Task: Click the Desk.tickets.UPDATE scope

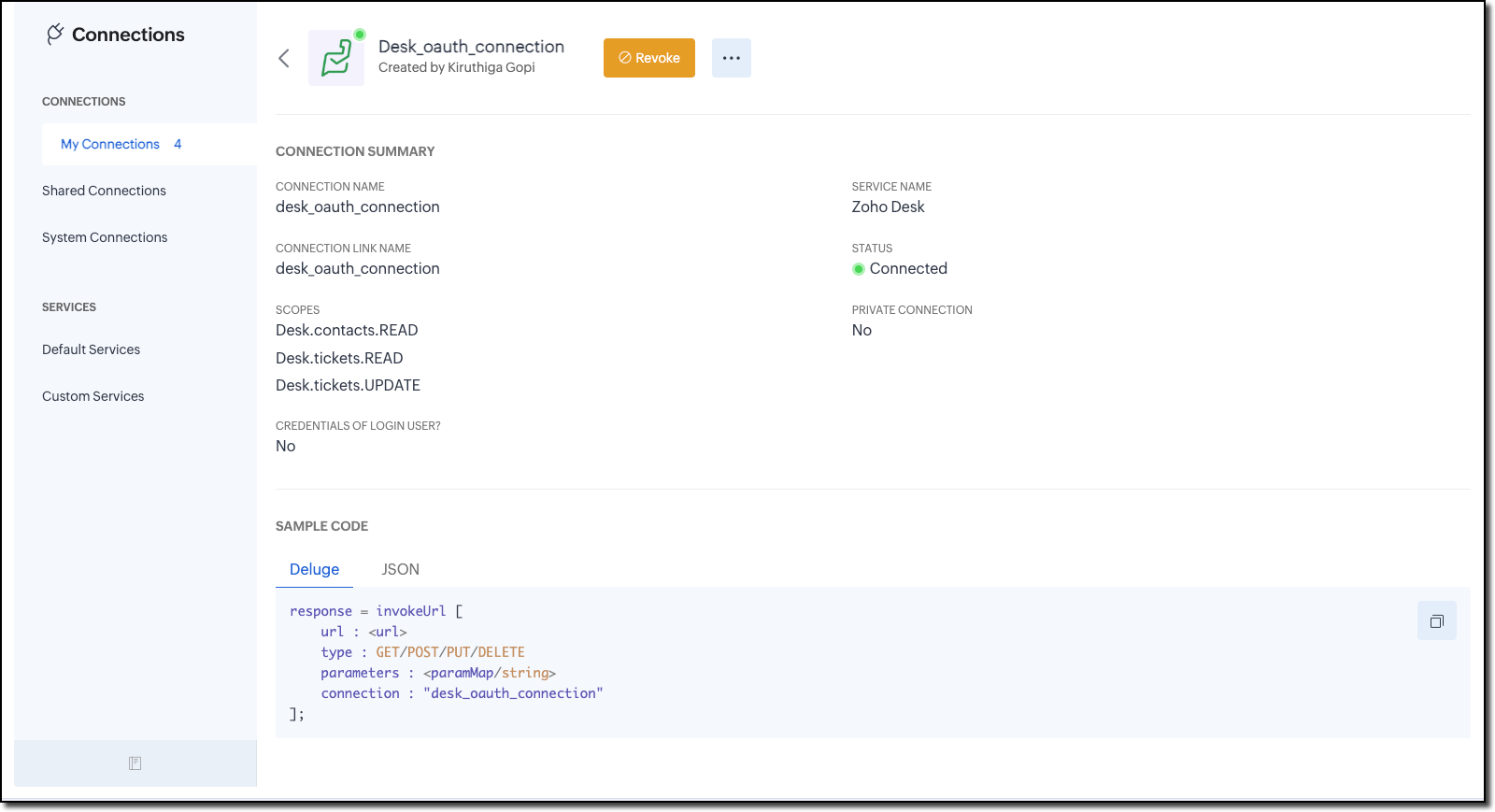Action: pos(348,385)
